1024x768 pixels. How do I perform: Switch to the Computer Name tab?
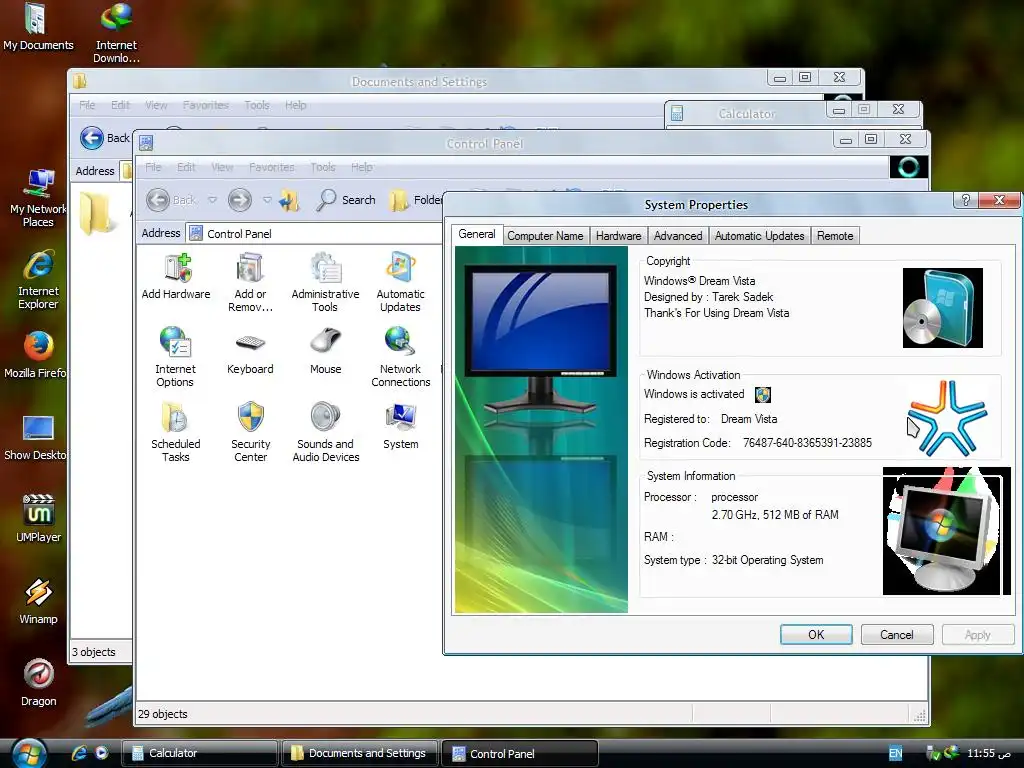click(x=545, y=236)
